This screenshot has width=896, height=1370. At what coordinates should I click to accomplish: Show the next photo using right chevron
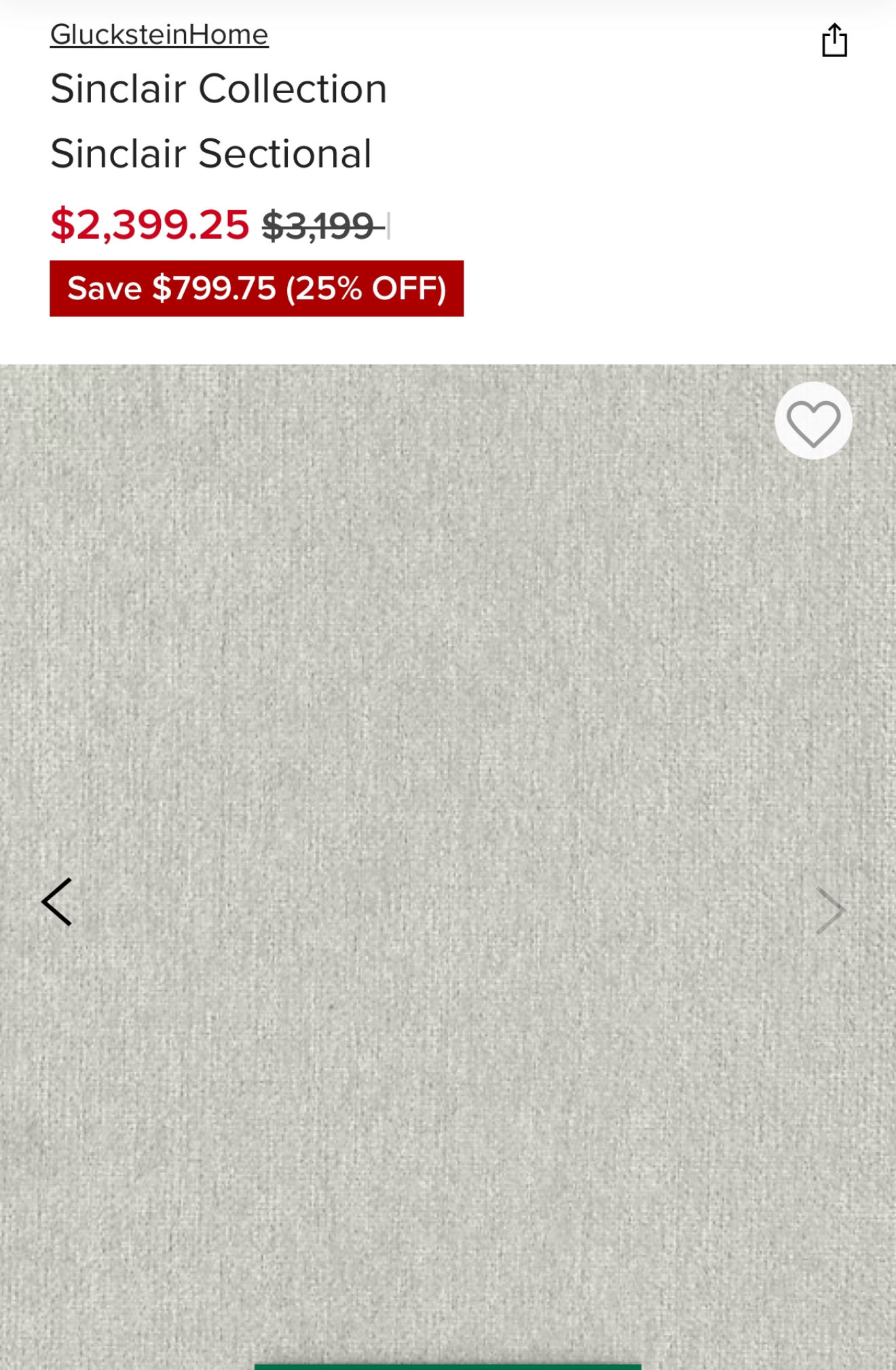(x=829, y=911)
